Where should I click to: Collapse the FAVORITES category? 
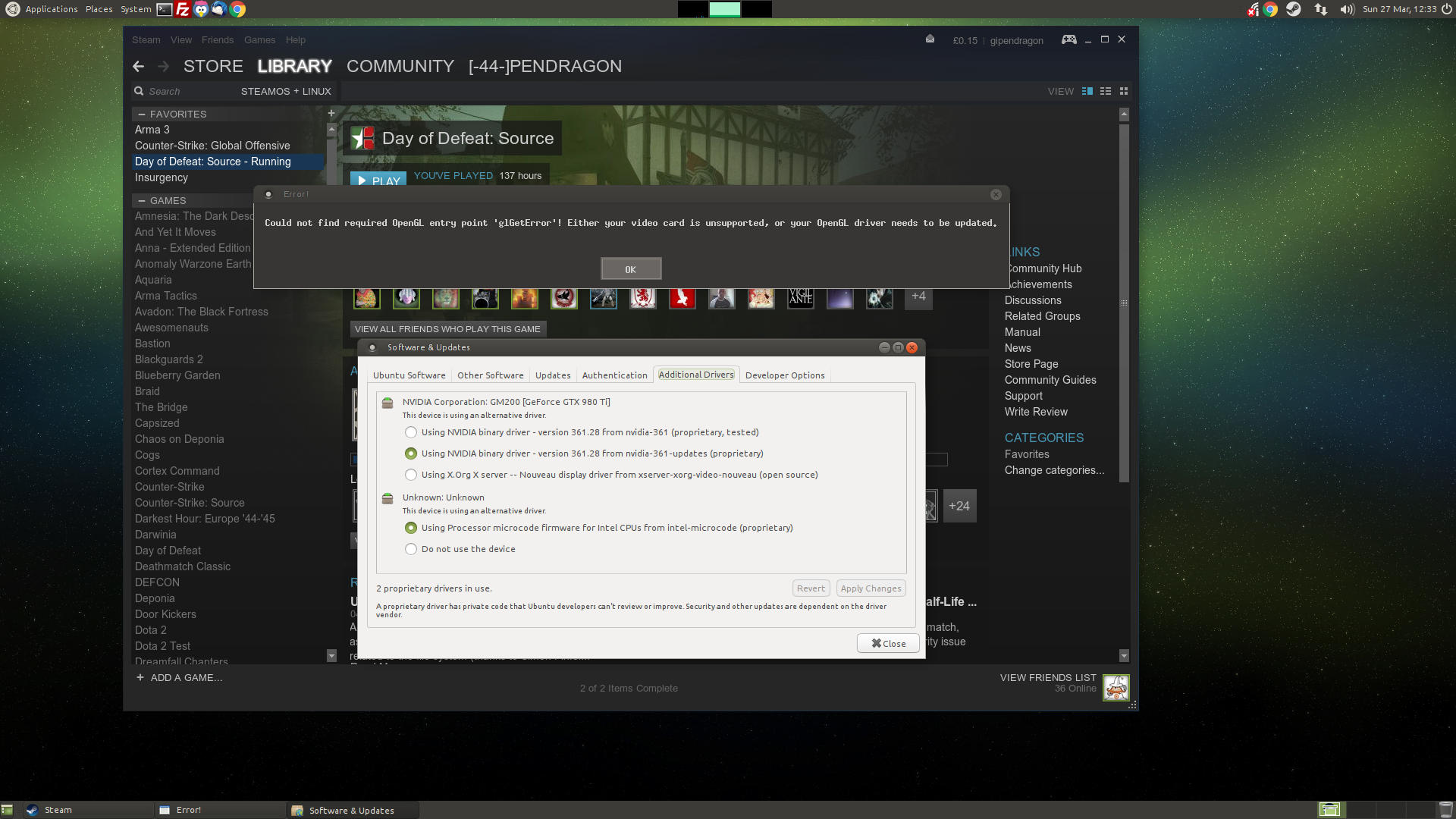[x=142, y=114]
